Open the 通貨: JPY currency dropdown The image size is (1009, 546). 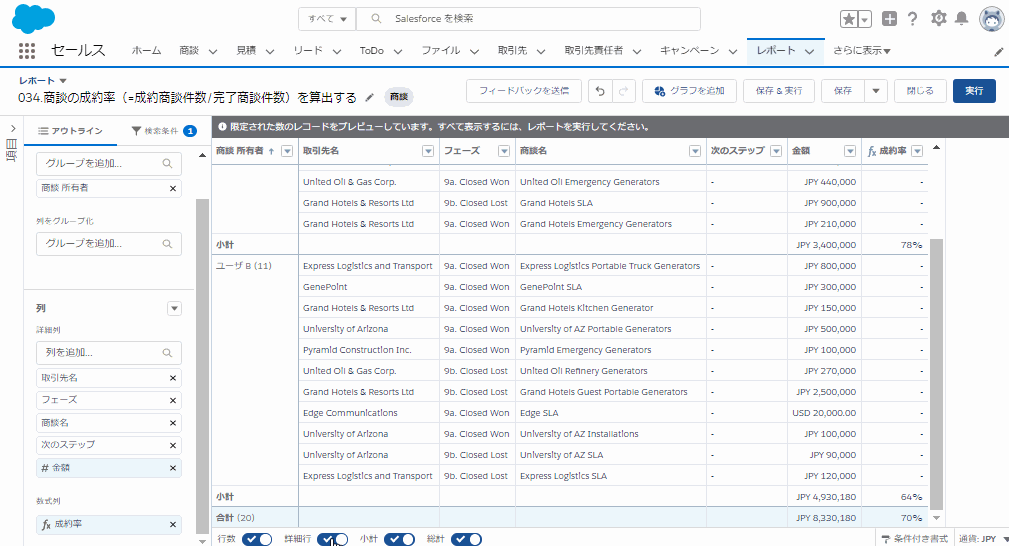click(983, 539)
